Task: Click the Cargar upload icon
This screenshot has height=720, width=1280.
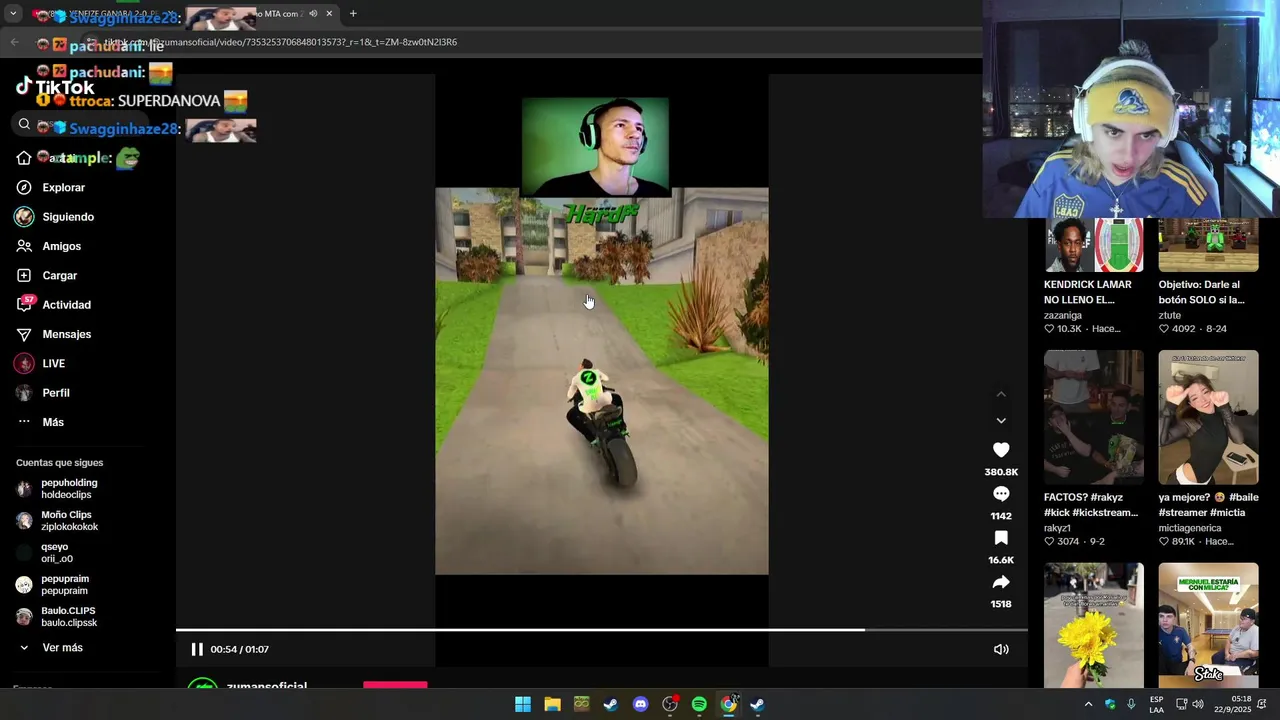Action: tap(24, 275)
